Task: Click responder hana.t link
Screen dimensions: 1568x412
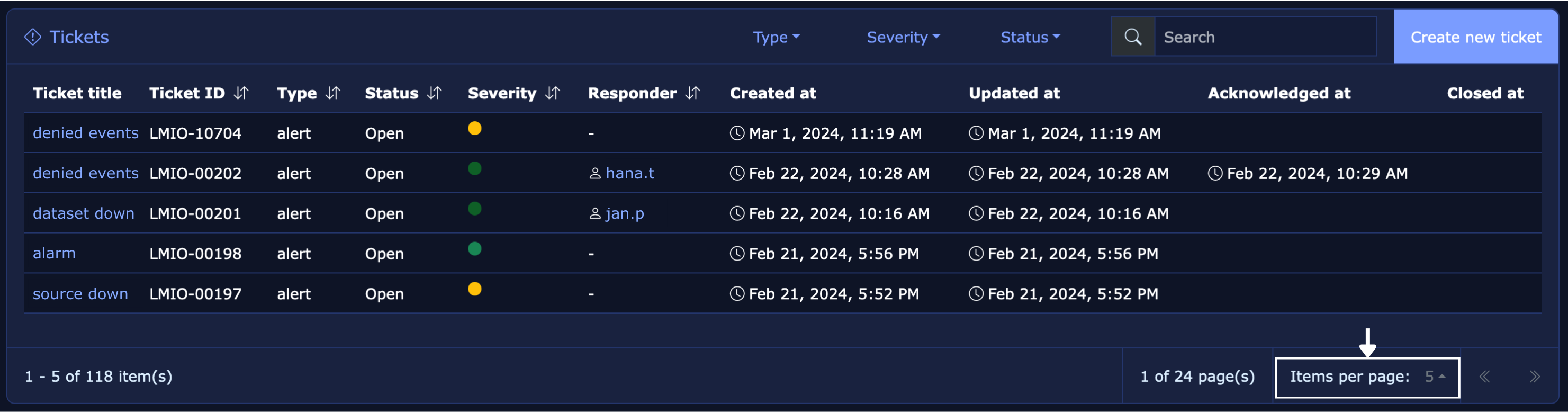Action: (x=629, y=174)
